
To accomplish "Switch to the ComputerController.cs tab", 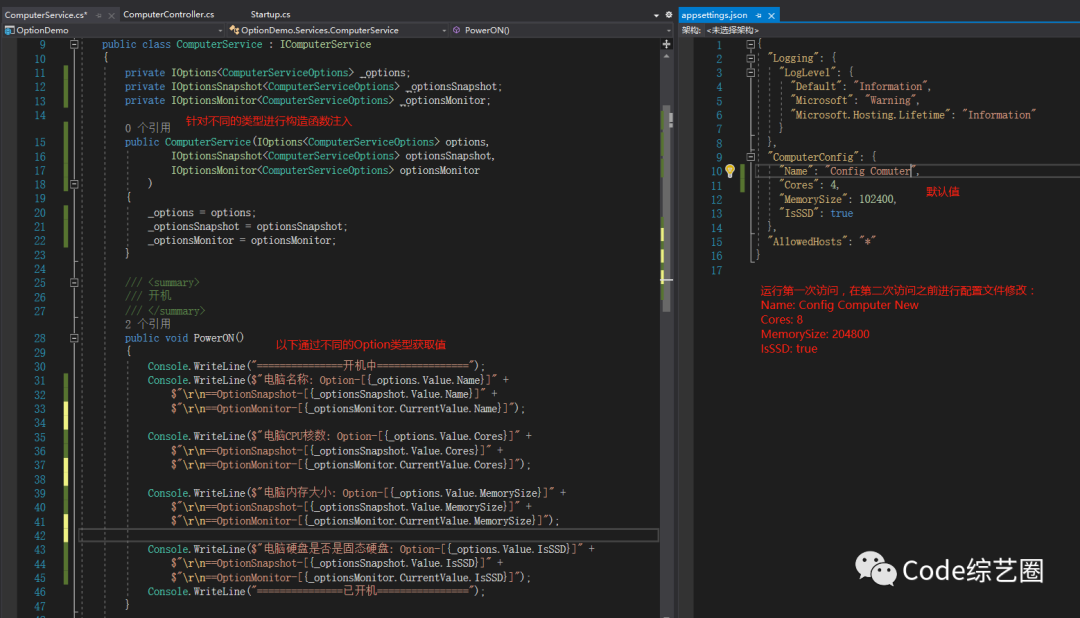I will point(169,14).
